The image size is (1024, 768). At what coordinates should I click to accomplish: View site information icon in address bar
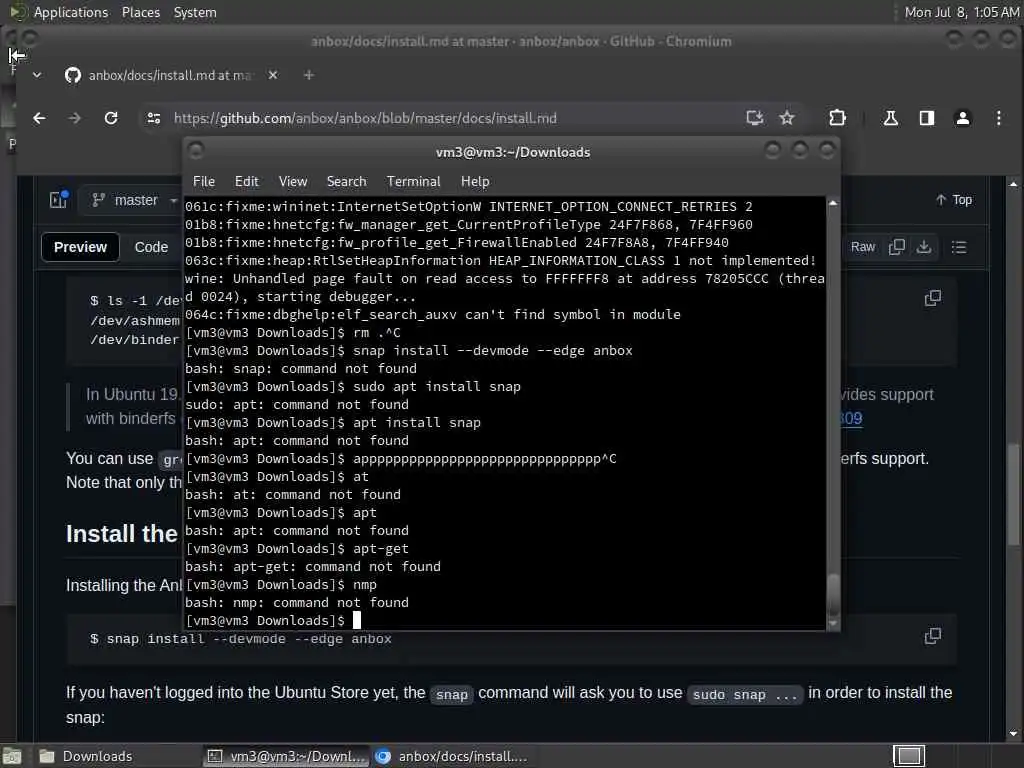pos(154,118)
